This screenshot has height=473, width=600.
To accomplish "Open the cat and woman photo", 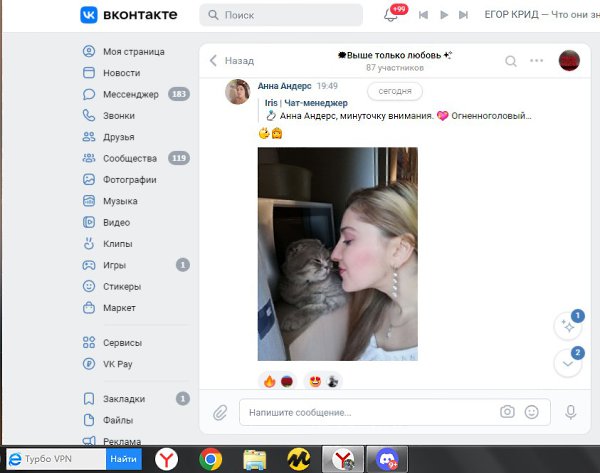I will coord(337,254).
